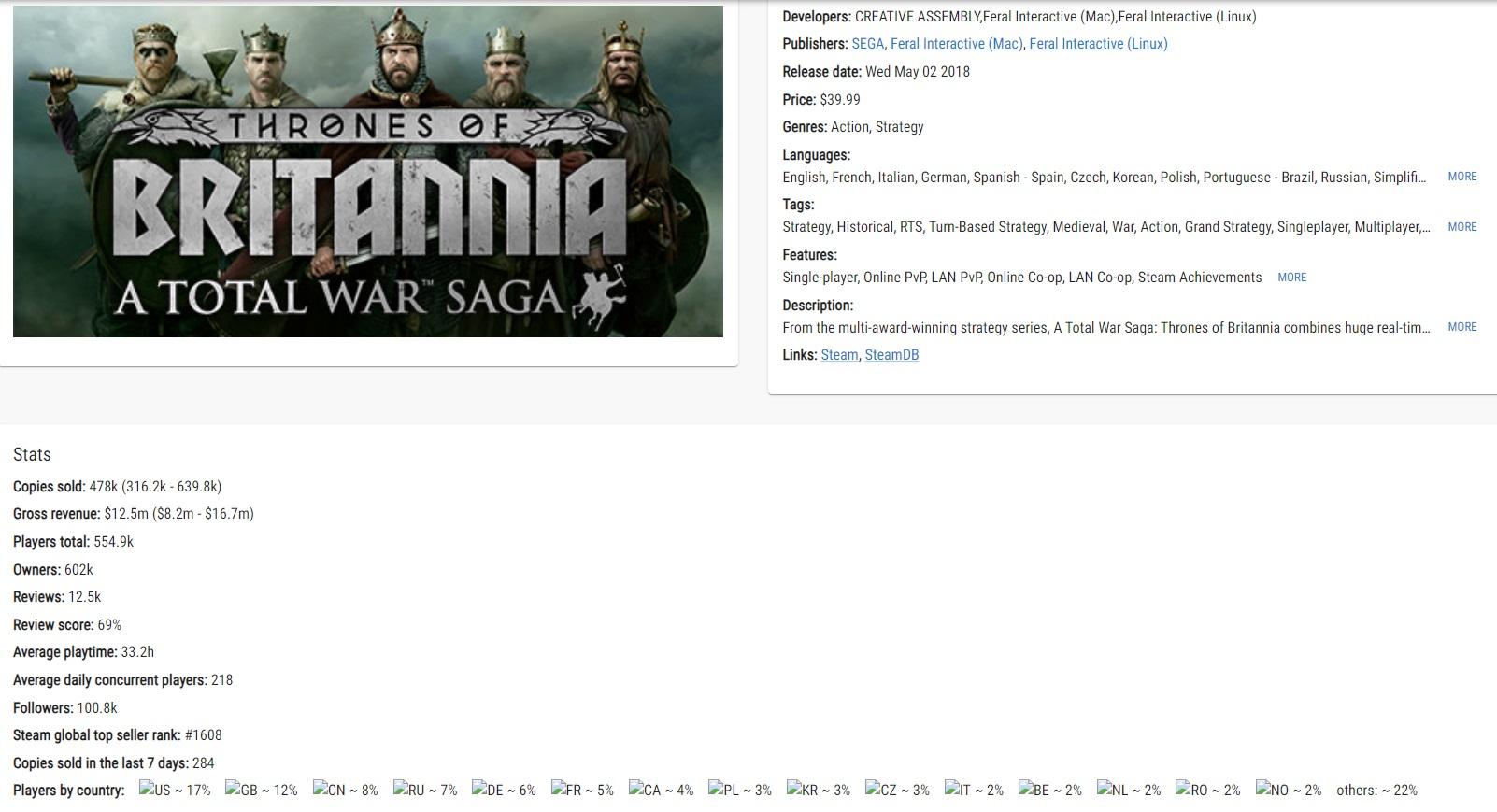
Task: Click the Thrones of Britannia cover image
Action: tap(368, 172)
